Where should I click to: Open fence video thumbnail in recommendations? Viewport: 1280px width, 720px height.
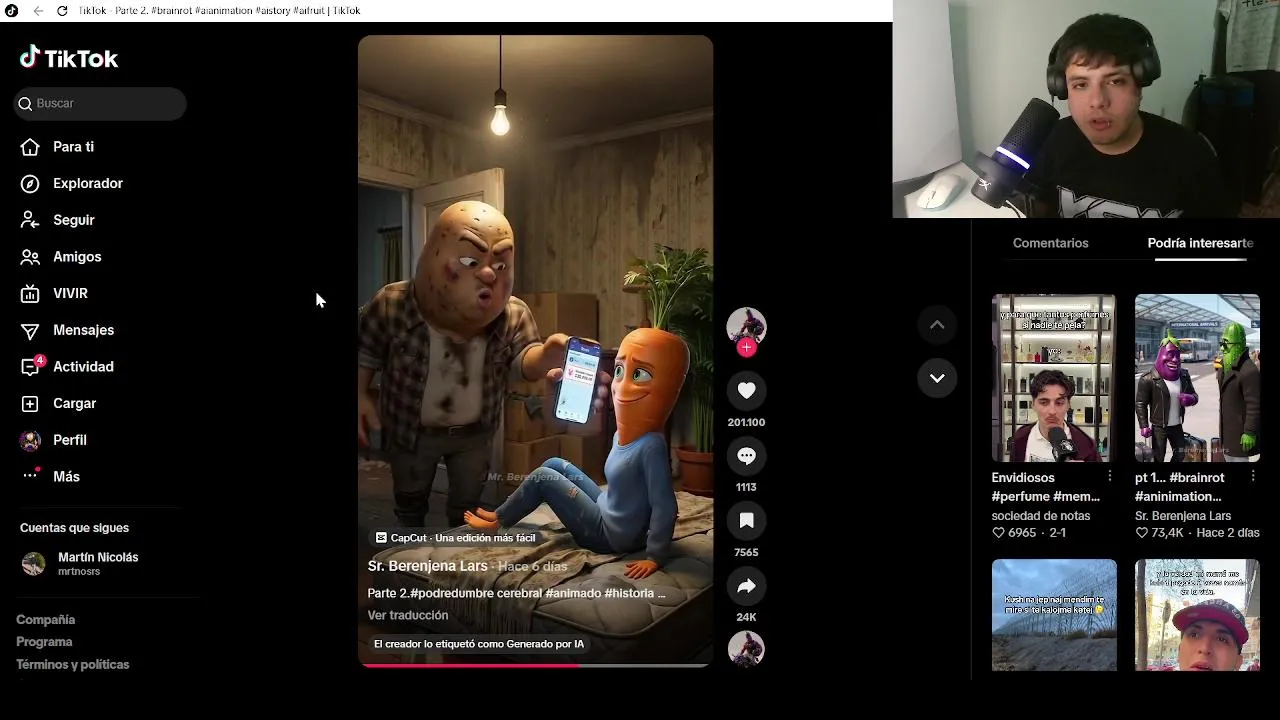1054,615
